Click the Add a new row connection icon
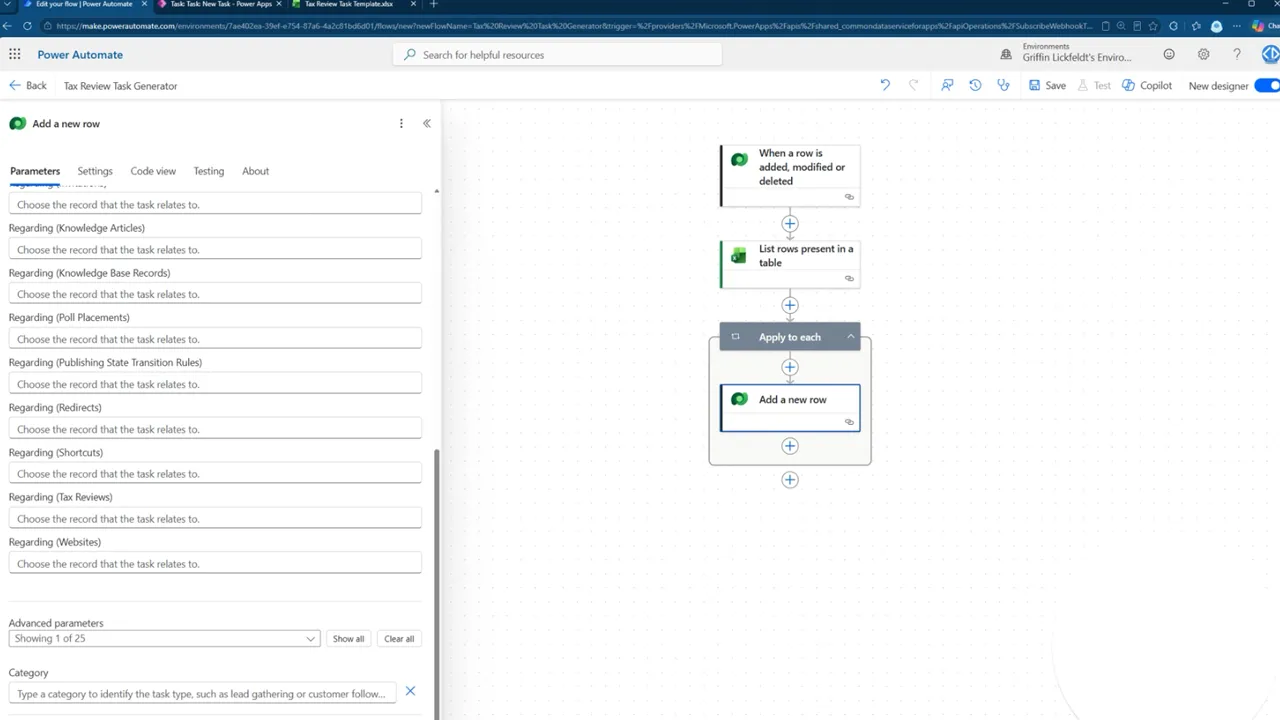 tap(849, 422)
